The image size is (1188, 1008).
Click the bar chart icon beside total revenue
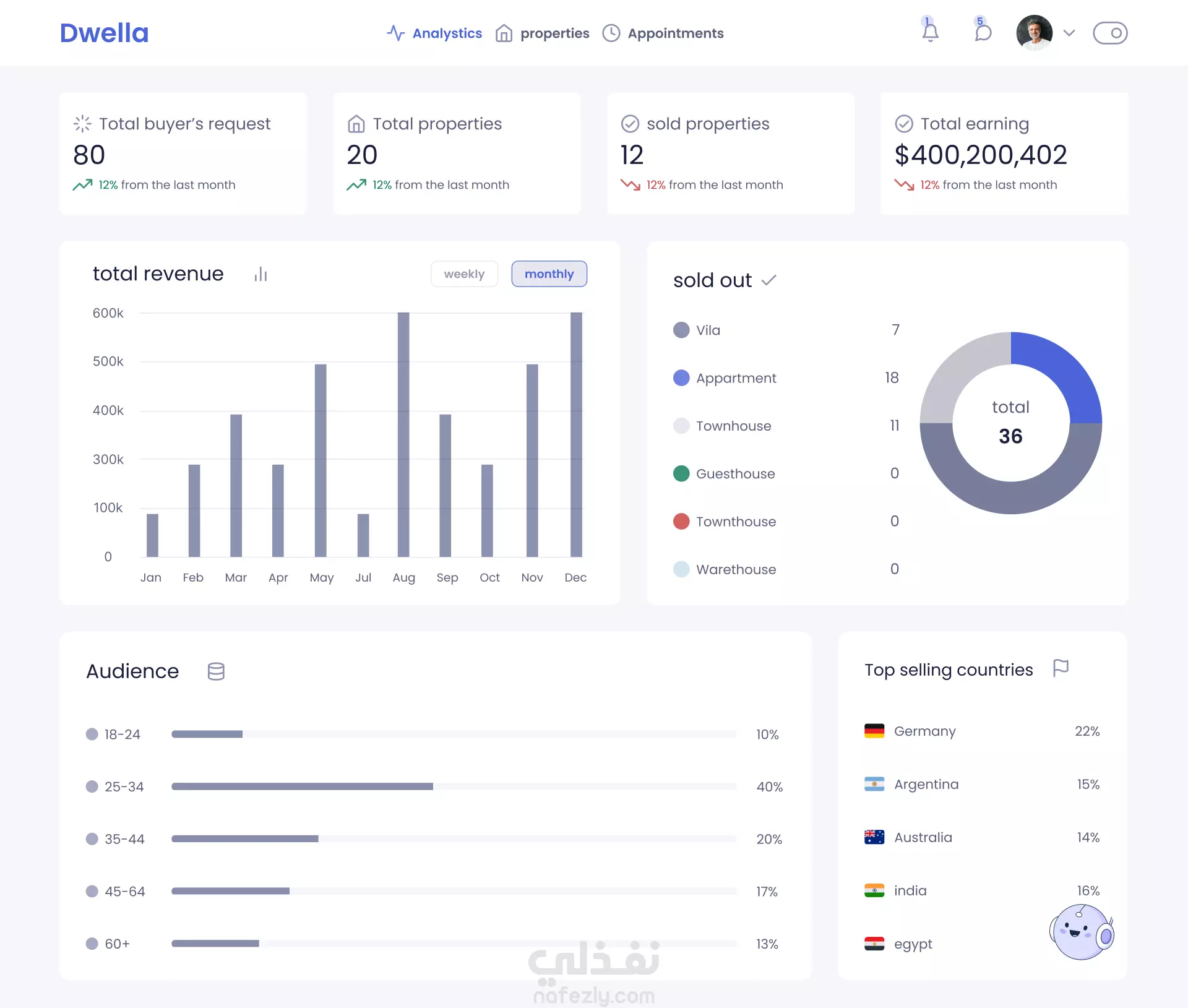click(260, 274)
